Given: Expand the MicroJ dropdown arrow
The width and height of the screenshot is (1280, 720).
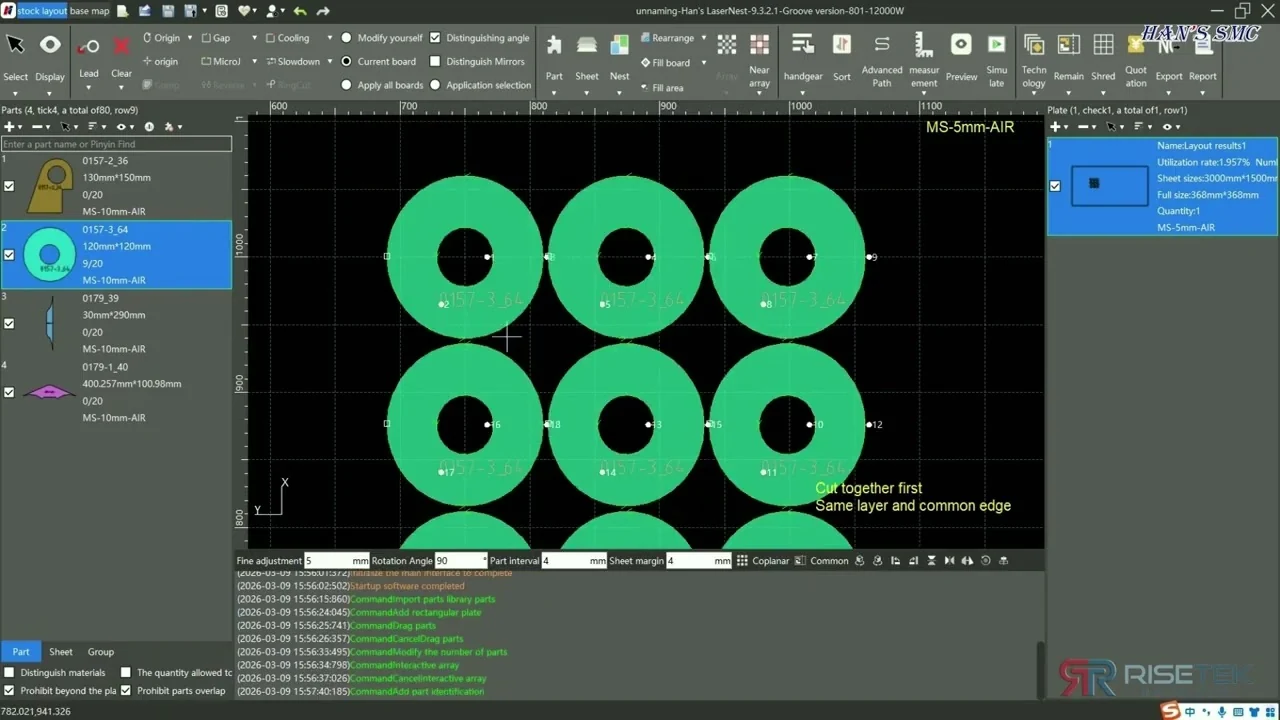Looking at the screenshot, I should tap(254, 62).
